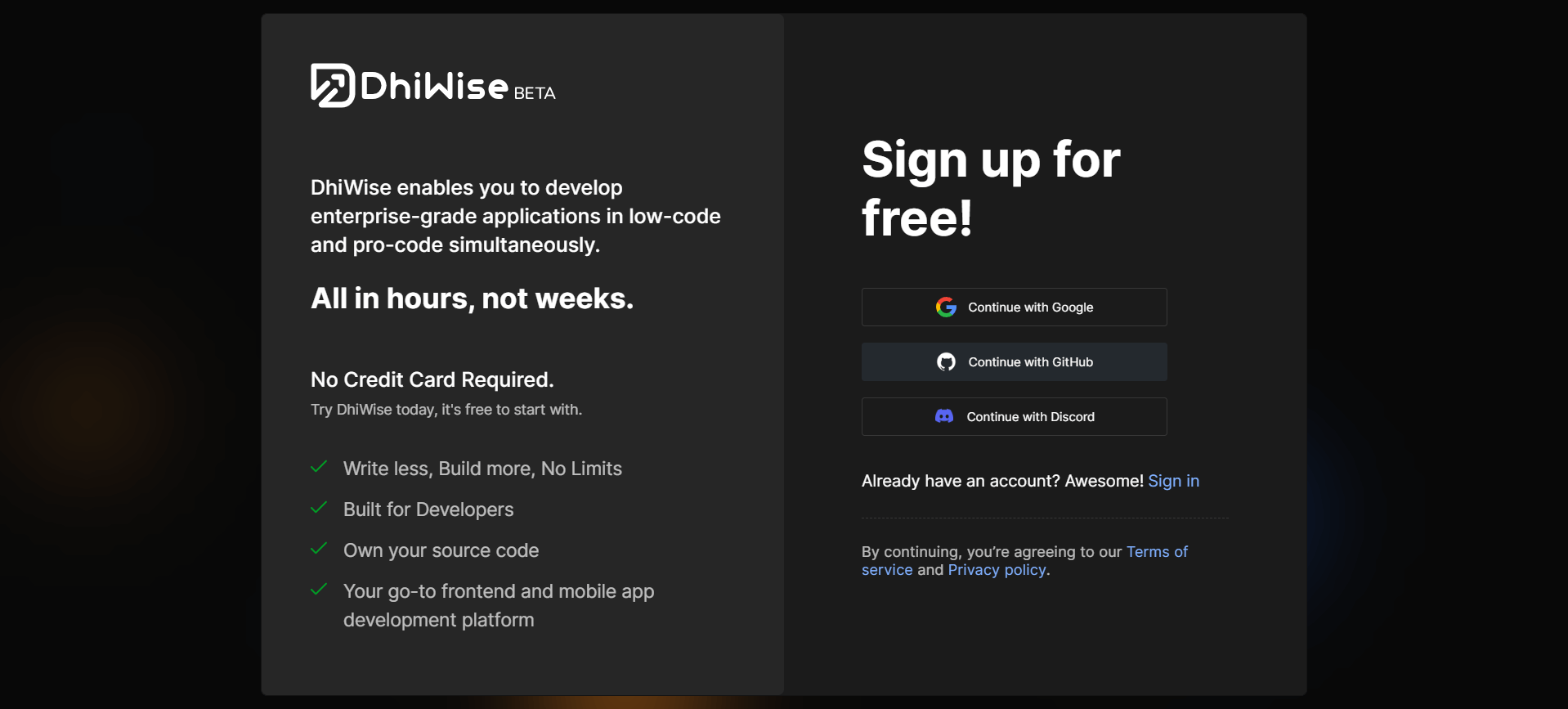Viewport: 1568px width, 709px height.
Task: Continue with GitHub sign-up
Action: [1014, 361]
